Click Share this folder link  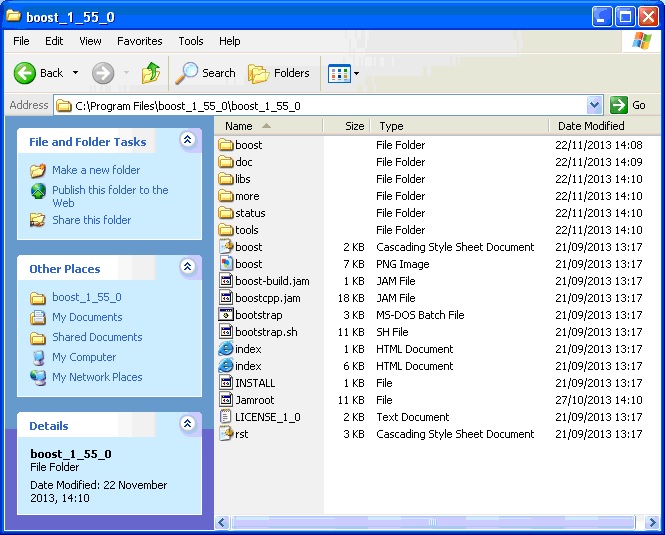pos(92,220)
